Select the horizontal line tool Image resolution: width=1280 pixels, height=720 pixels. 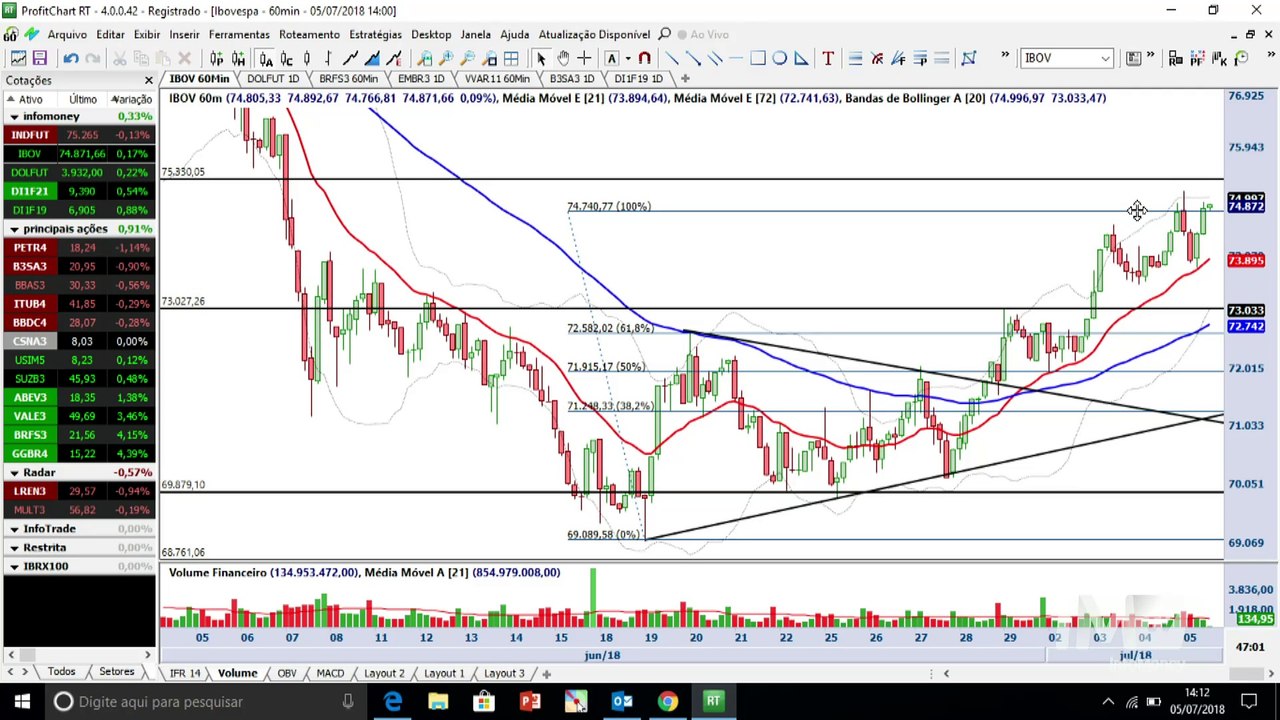pos(737,59)
